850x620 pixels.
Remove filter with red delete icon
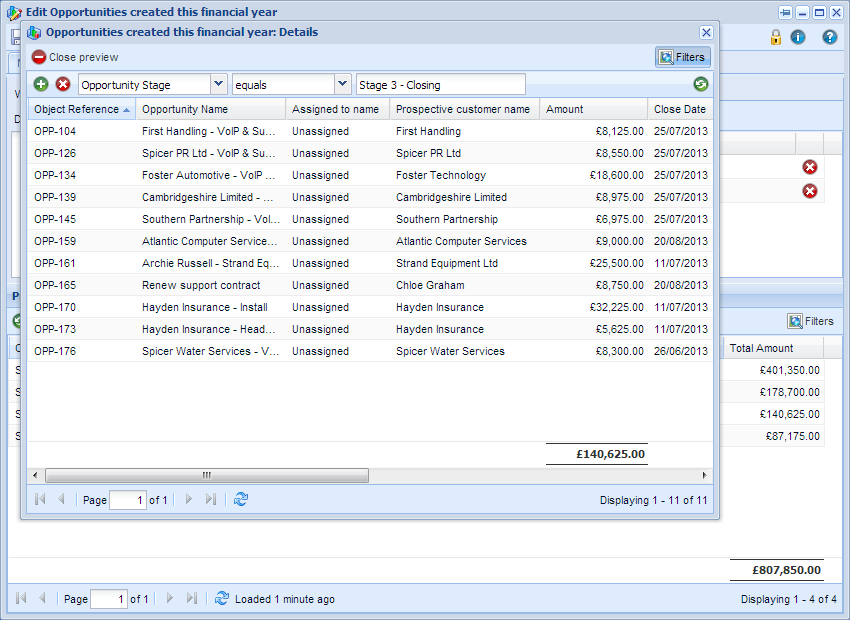[x=63, y=84]
